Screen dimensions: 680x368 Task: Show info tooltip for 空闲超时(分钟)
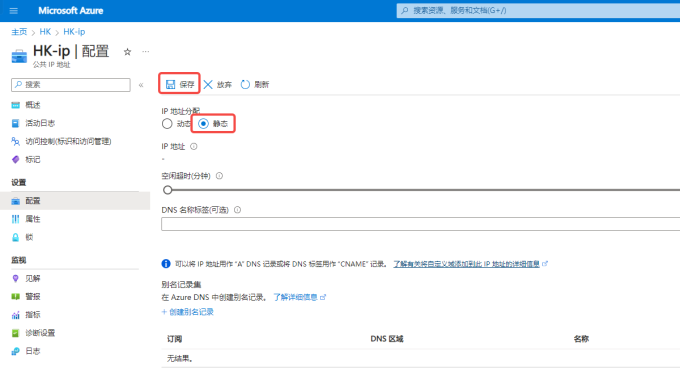[x=219, y=176]
